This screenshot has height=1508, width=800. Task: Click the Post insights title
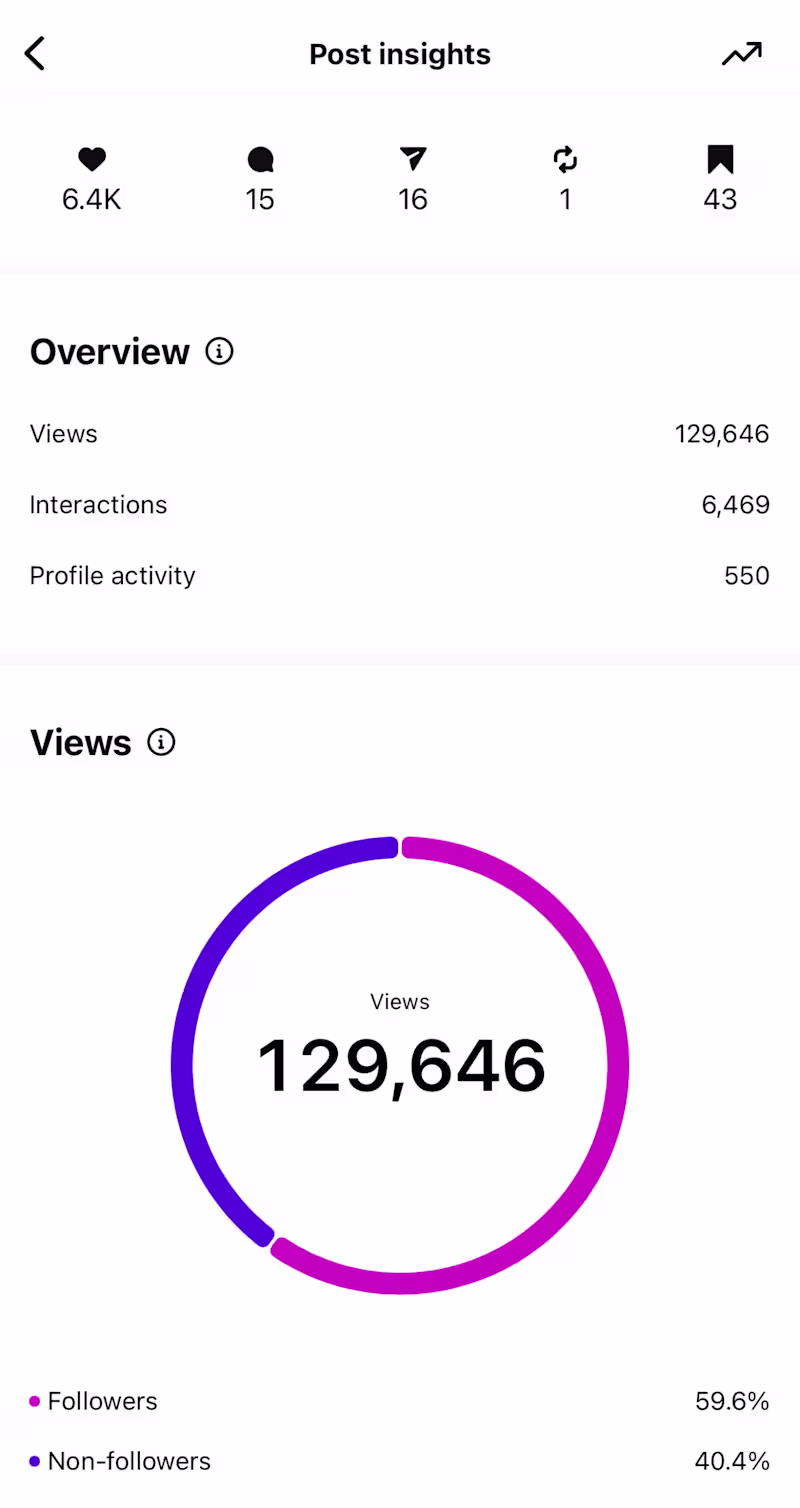400,54
